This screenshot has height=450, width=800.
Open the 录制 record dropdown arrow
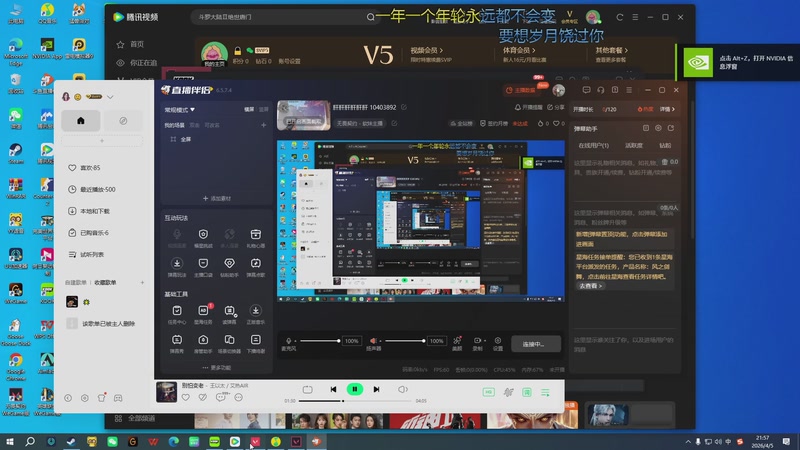pyautogui.click(x=485, y=340)
